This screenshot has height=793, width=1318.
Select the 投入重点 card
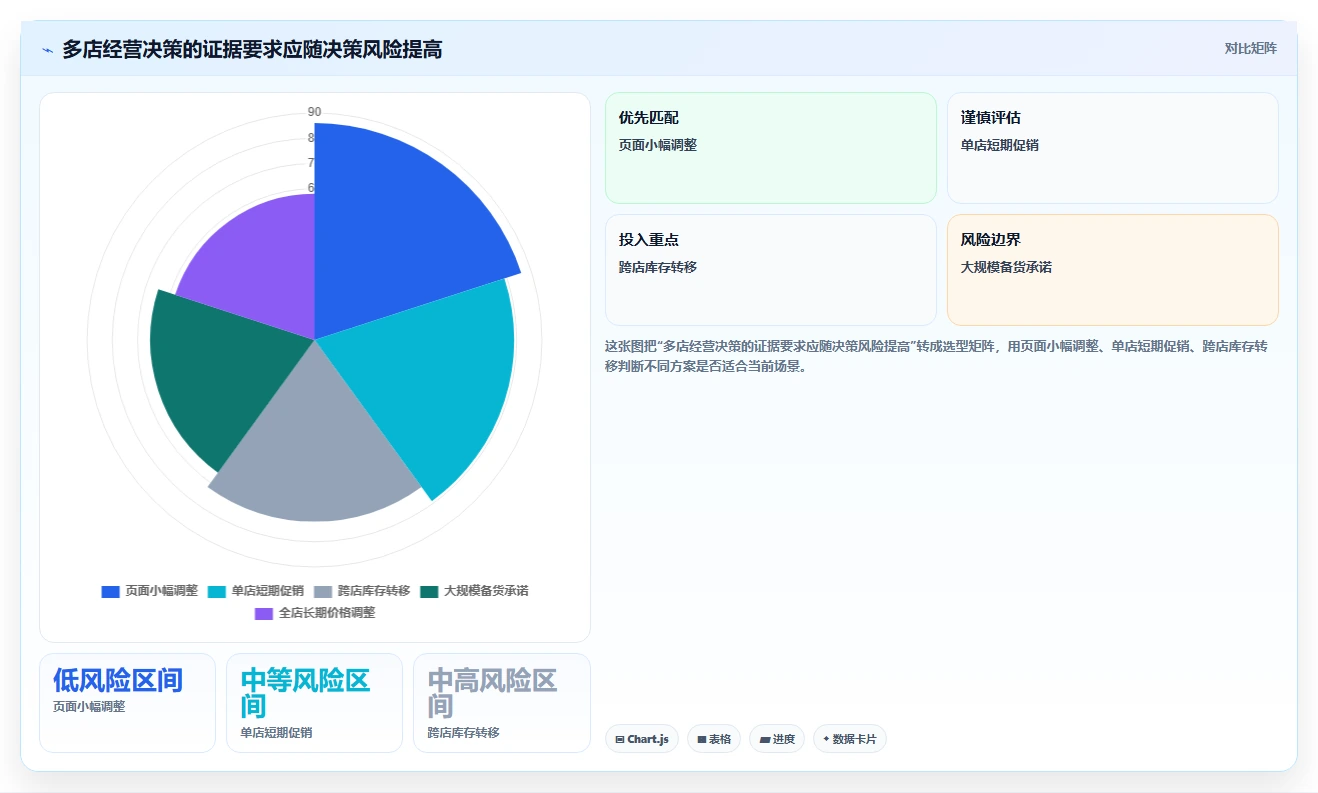point(771,270)
